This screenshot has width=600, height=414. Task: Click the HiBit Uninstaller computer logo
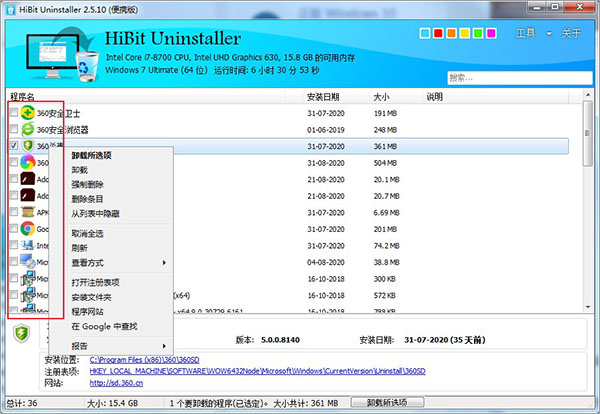[x=61, y=54]
